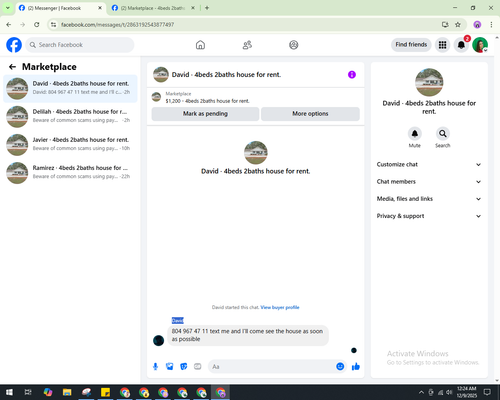500x400 pixels.
Task: Open Task View on the taskbar
Action: (x=28, y=392)
